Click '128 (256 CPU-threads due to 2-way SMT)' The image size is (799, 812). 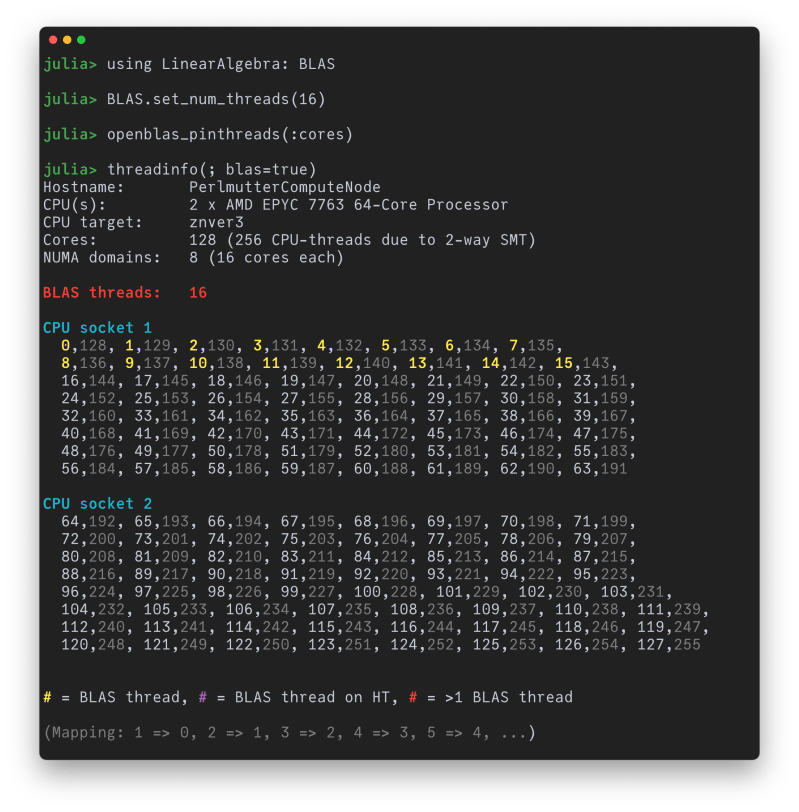(362, 240)
